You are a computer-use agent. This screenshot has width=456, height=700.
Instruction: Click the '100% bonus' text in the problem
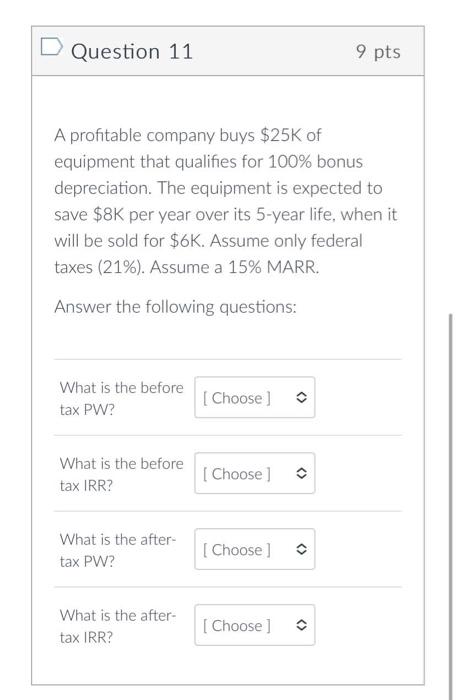click(x=315, y=162)
